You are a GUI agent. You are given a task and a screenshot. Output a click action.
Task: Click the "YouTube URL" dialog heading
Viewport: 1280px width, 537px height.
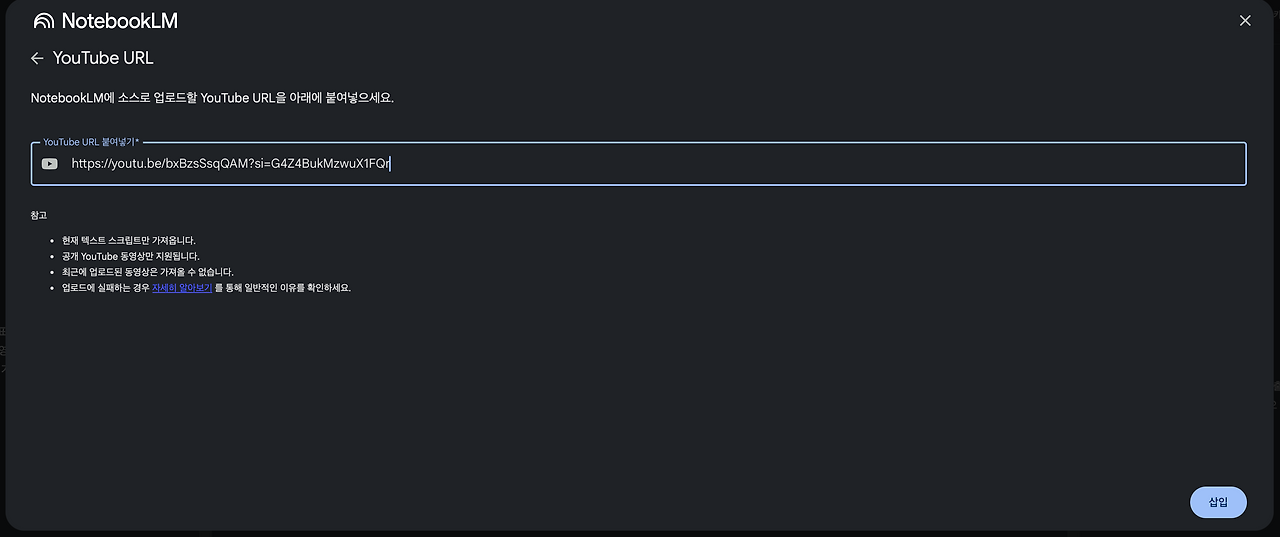coord(103,58)
